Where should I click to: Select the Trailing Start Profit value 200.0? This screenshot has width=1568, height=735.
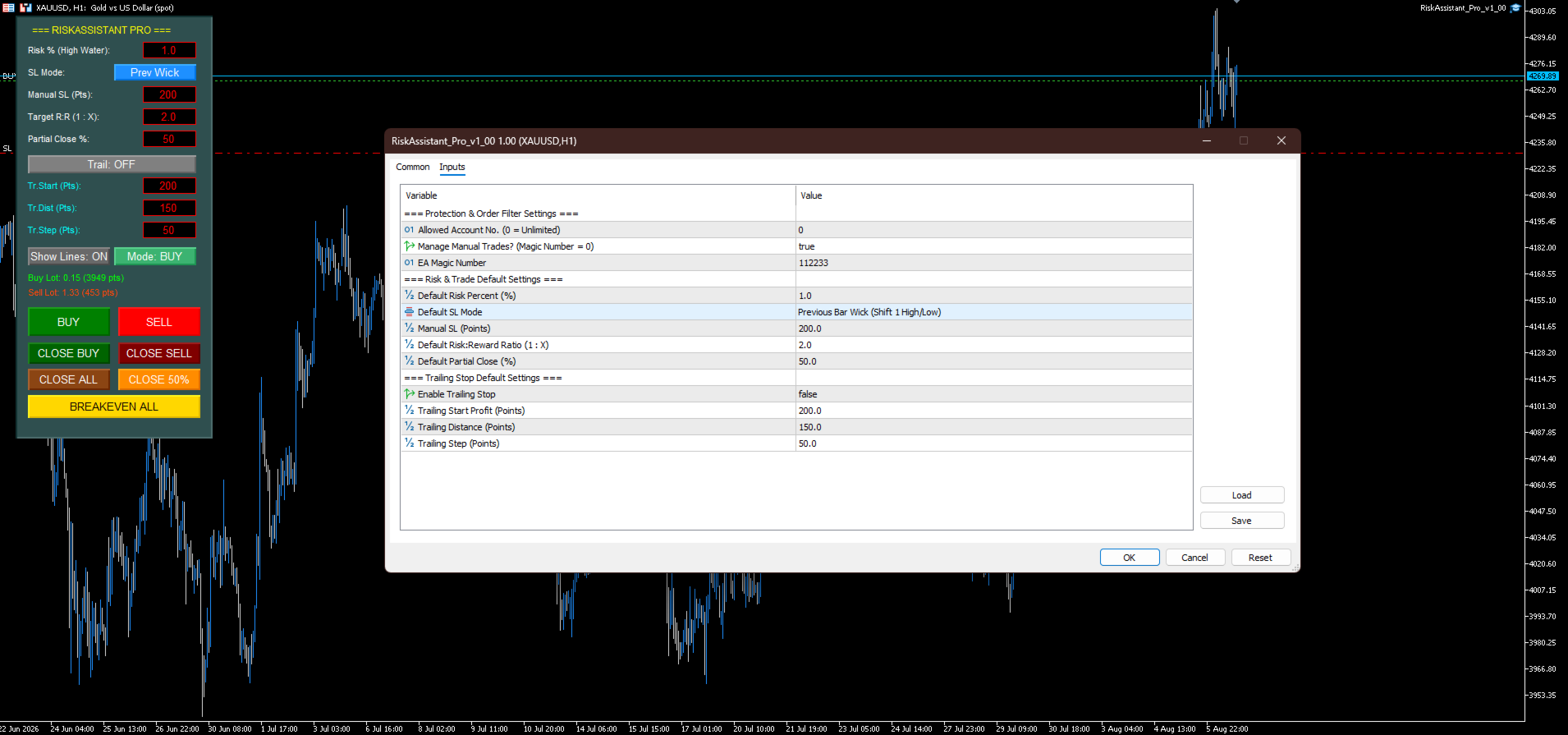click(994, 411)
